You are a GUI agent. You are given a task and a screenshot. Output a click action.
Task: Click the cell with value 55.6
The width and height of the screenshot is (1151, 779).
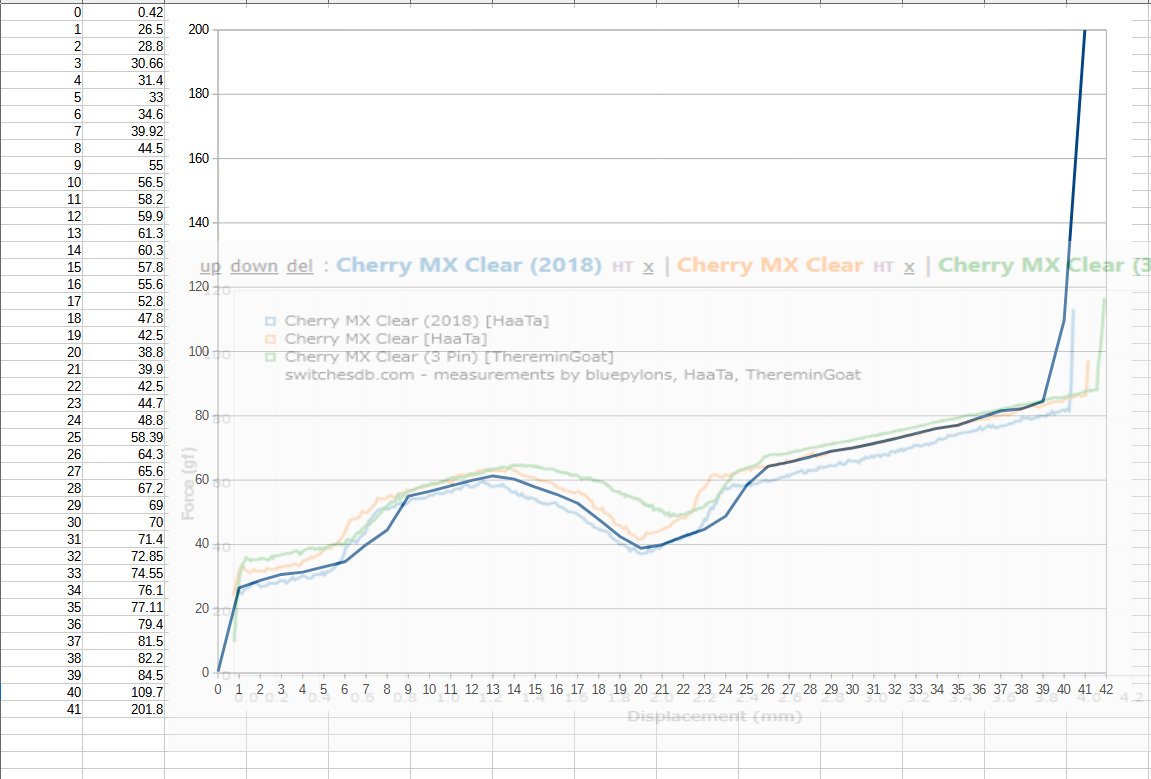[x=124, y=284]
